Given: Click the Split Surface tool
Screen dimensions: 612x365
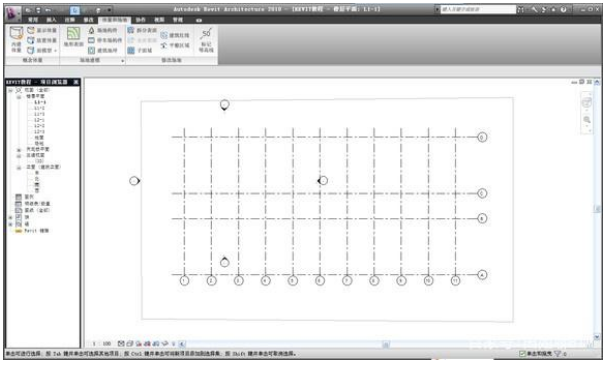Looking at the screenshot, I should 142,30.
